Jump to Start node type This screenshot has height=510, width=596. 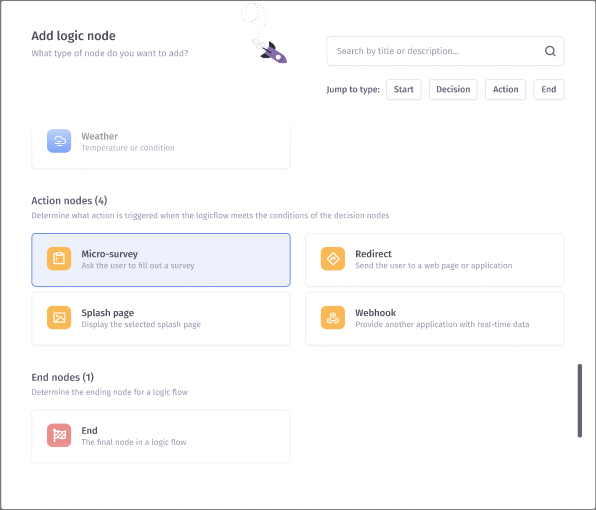click(404, 89)
